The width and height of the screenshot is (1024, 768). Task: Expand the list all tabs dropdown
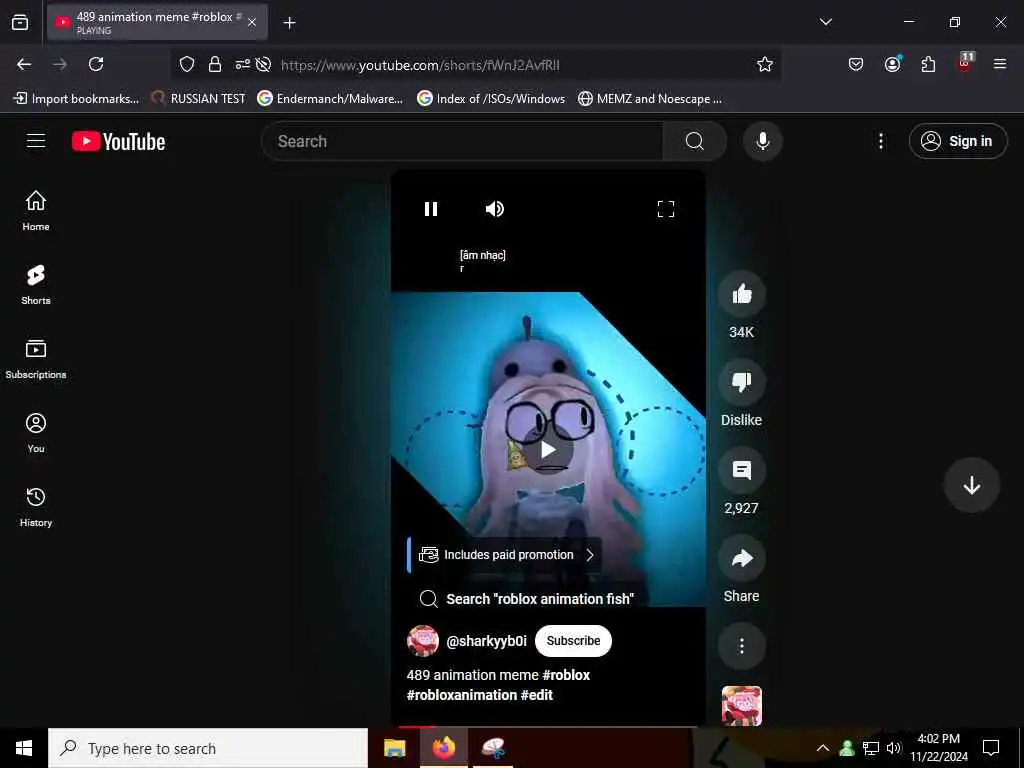pos(825,22)
